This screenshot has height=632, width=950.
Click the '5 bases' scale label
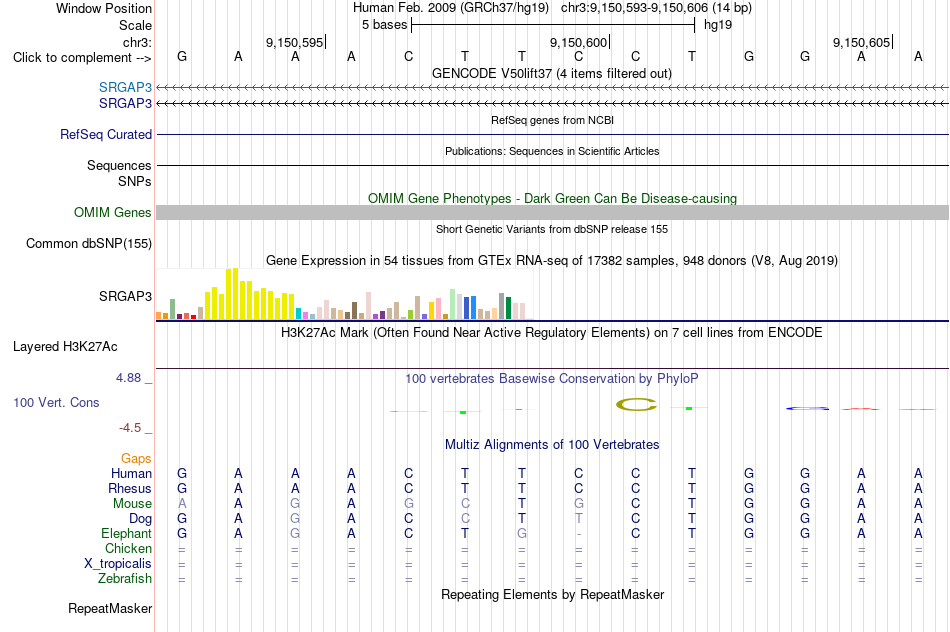[x=385, y=25]
